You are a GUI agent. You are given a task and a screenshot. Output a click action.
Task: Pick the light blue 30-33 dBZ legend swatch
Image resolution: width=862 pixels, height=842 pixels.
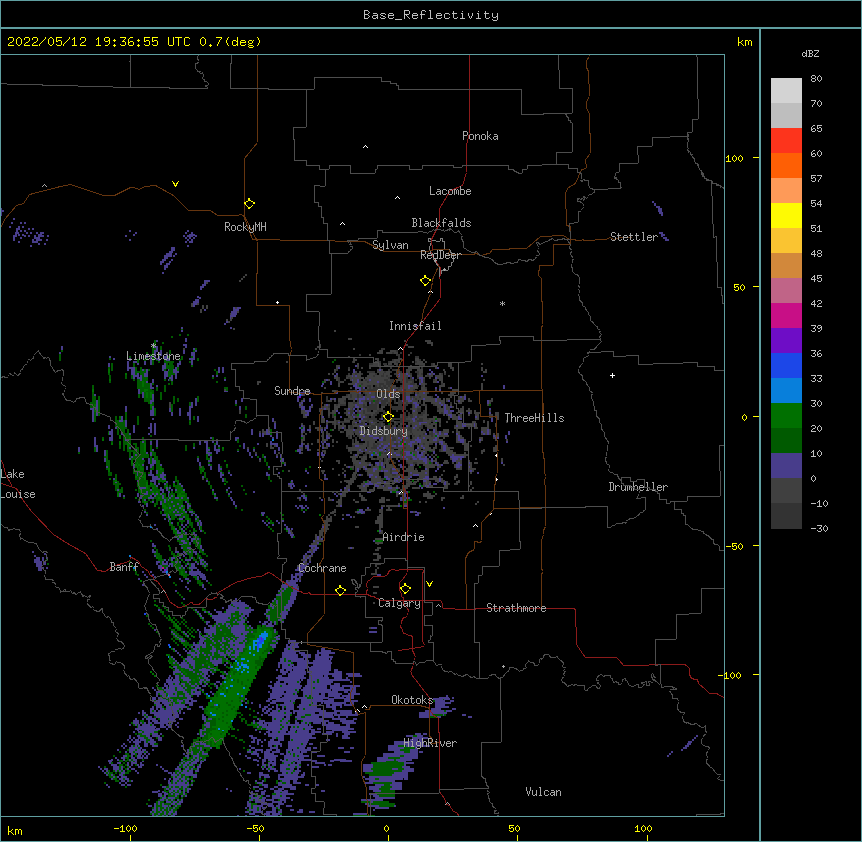pos(786,391)
